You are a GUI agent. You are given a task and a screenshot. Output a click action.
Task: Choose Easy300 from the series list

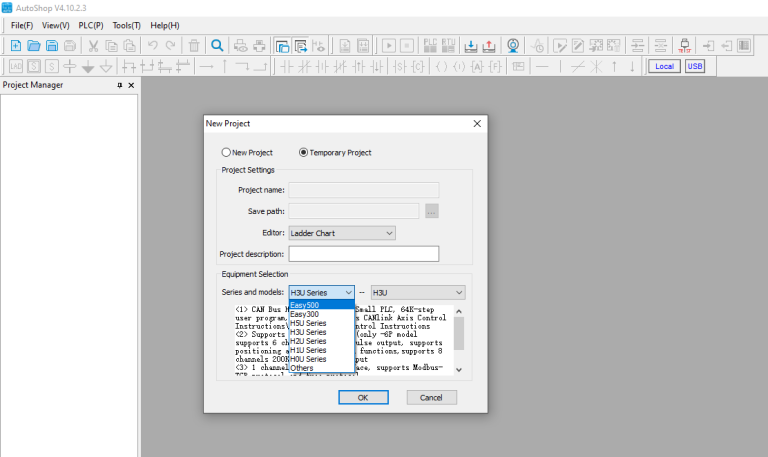[x=322, y=314]
